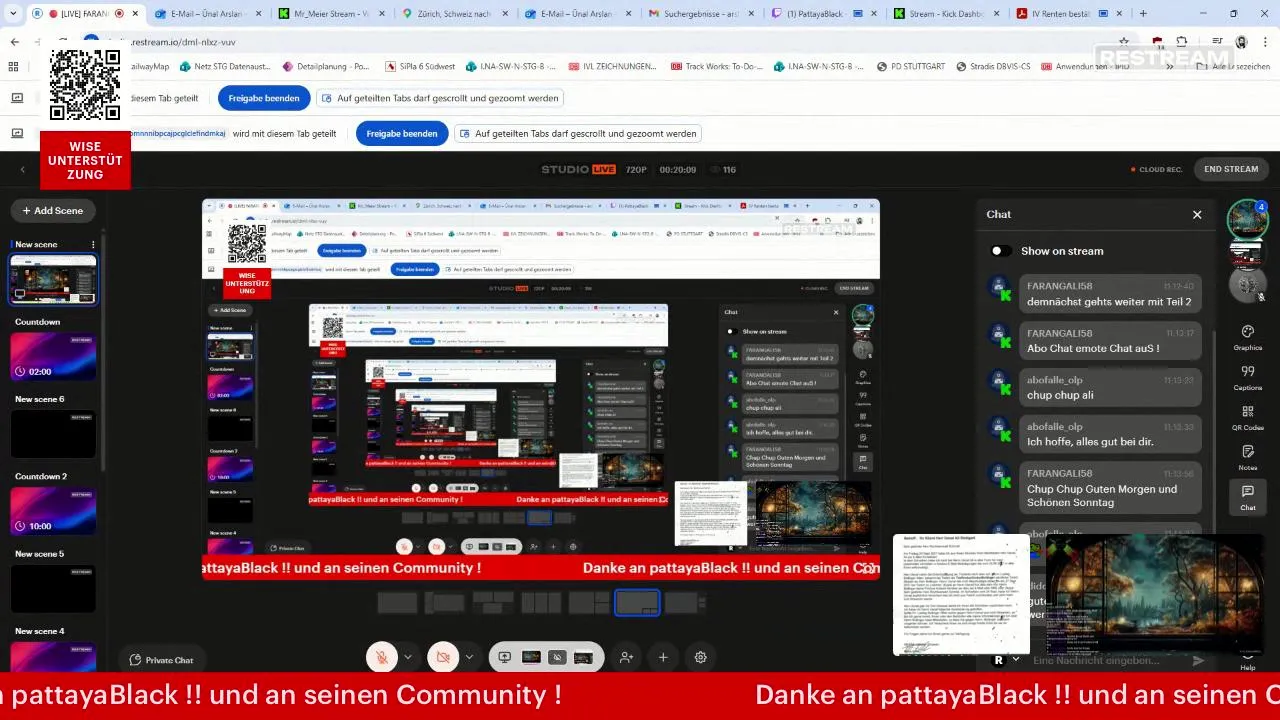The width and height of the screenshot is (1280, 720).
Task: Click the muted participant avatar in sidebar
Action: coord(1247,286)
